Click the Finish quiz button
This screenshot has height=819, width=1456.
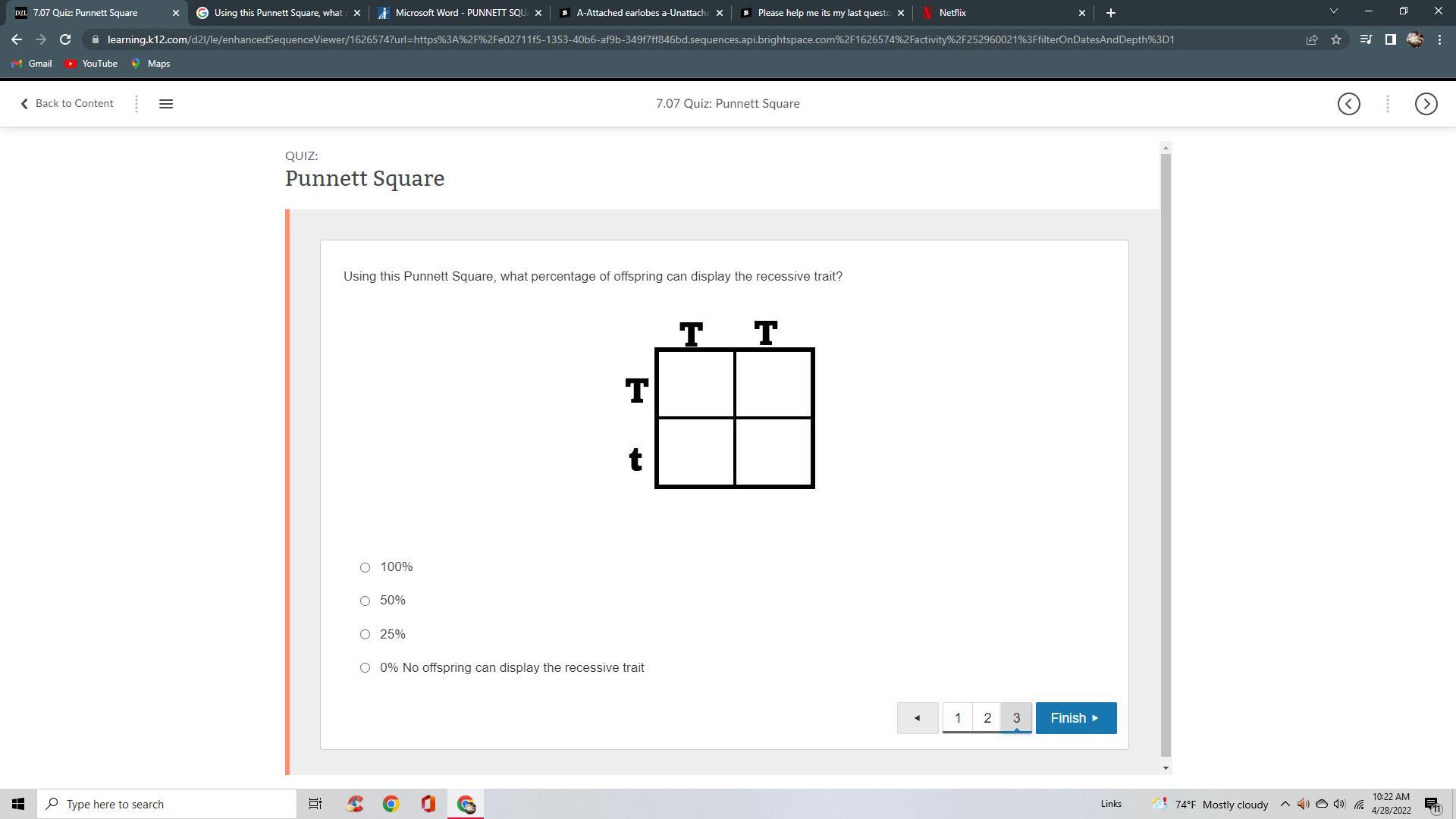pyautogui.click(x=1075, y=718)
